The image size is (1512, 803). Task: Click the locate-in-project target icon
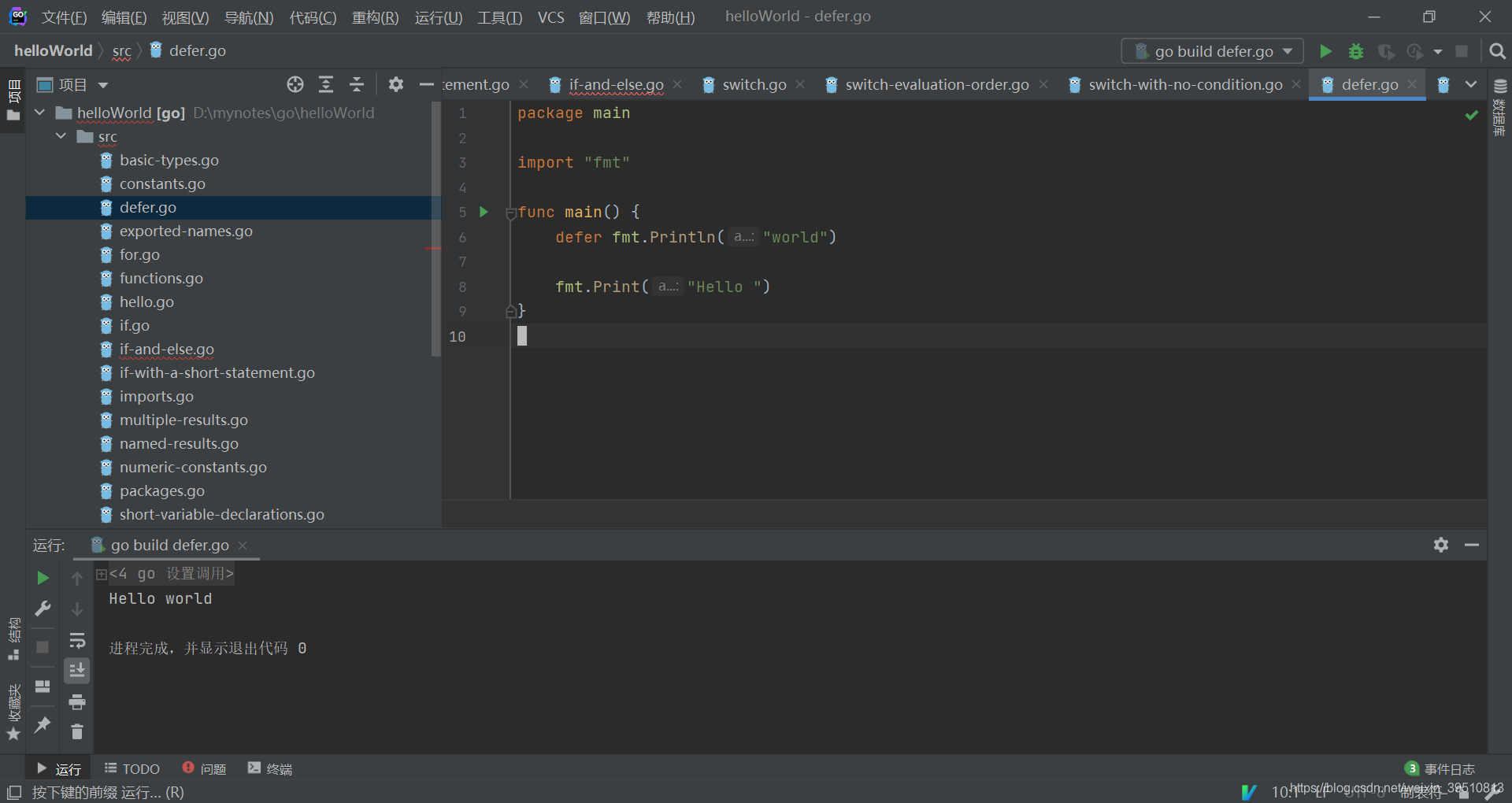click(295, 84)
